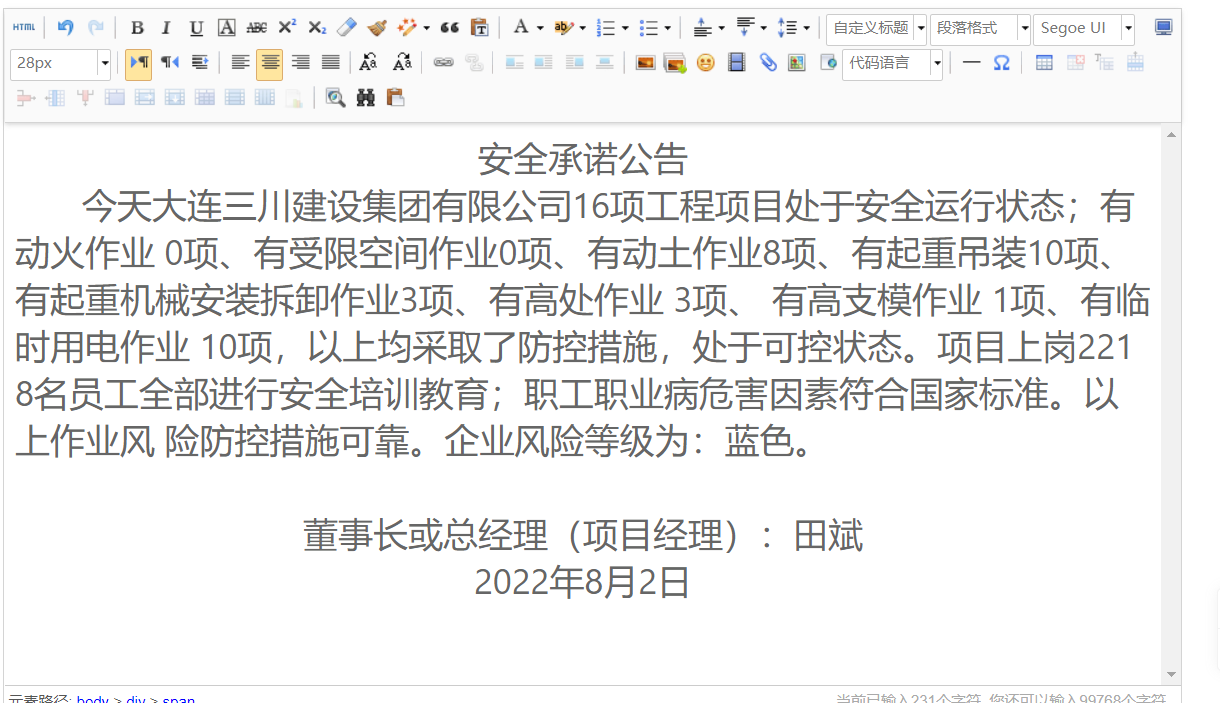Open paragraph spacing before arrow
Image resolution: width=1220 pixels, height=703 pixels.
click(x=722, y=28)
